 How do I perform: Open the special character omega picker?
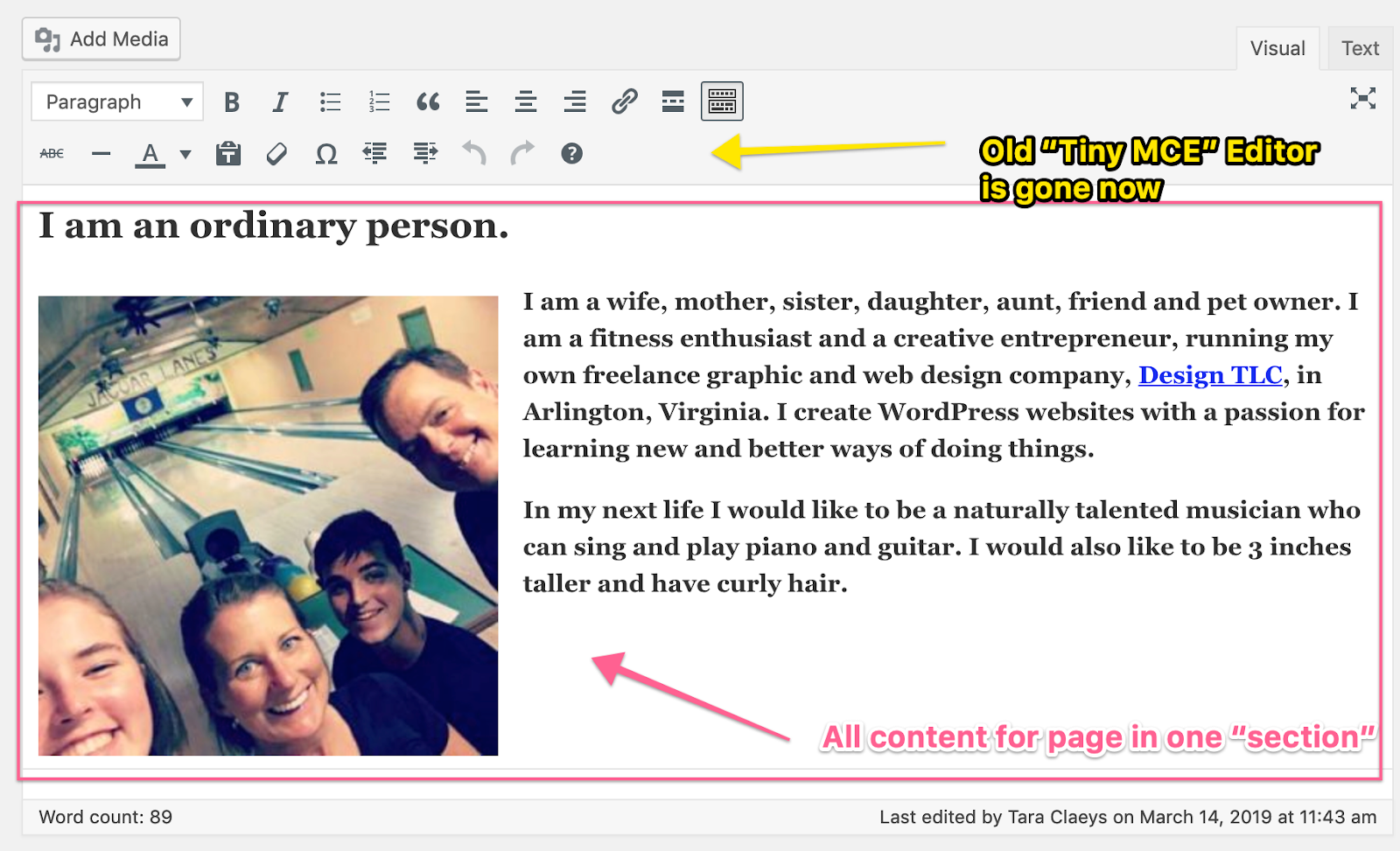pos(326,154)
